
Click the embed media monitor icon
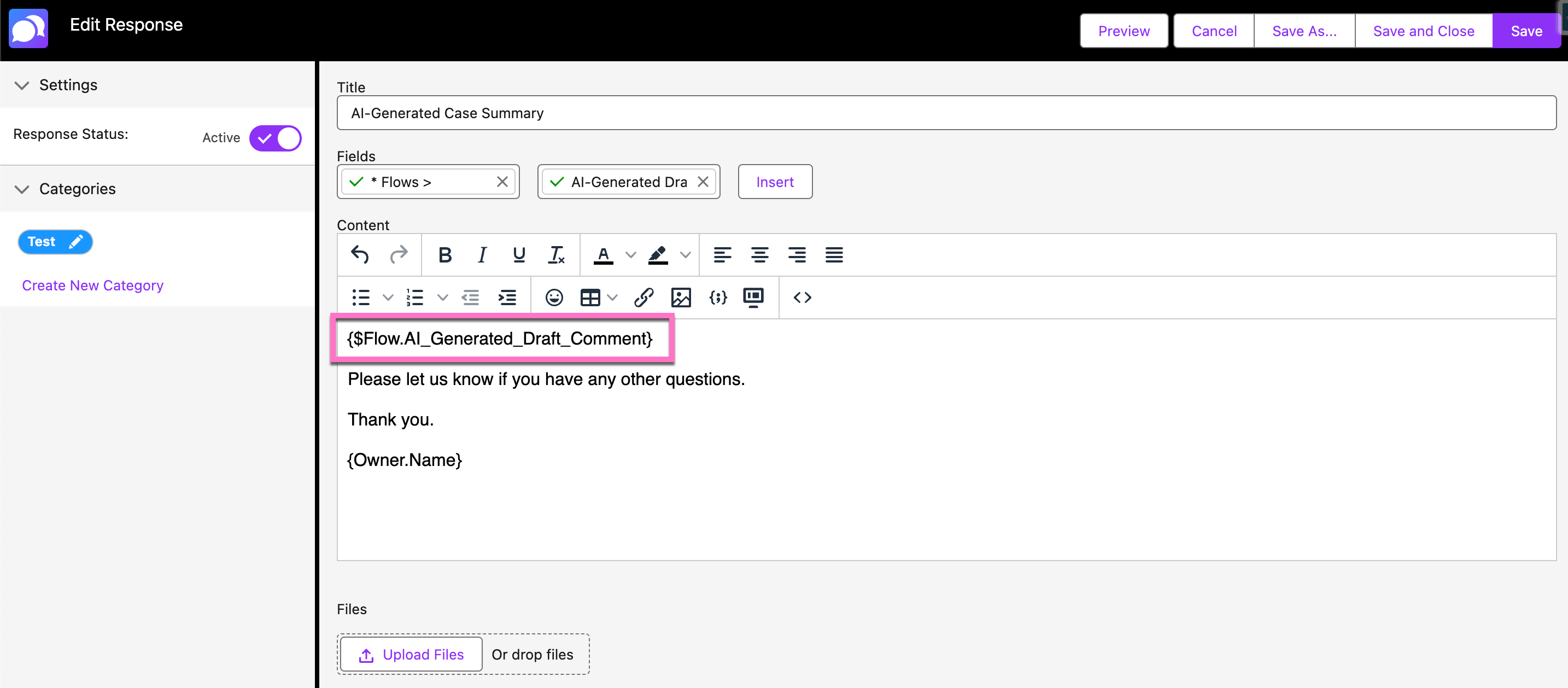[x=753, y=297]
